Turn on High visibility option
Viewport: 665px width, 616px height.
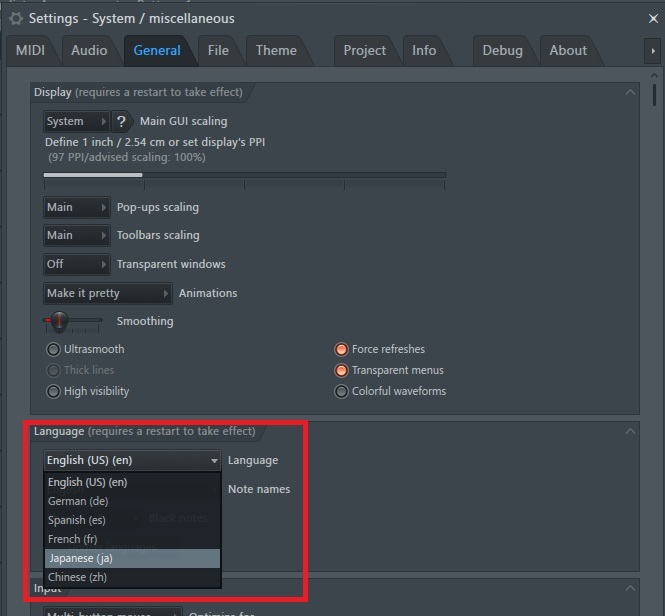point(54,391)
